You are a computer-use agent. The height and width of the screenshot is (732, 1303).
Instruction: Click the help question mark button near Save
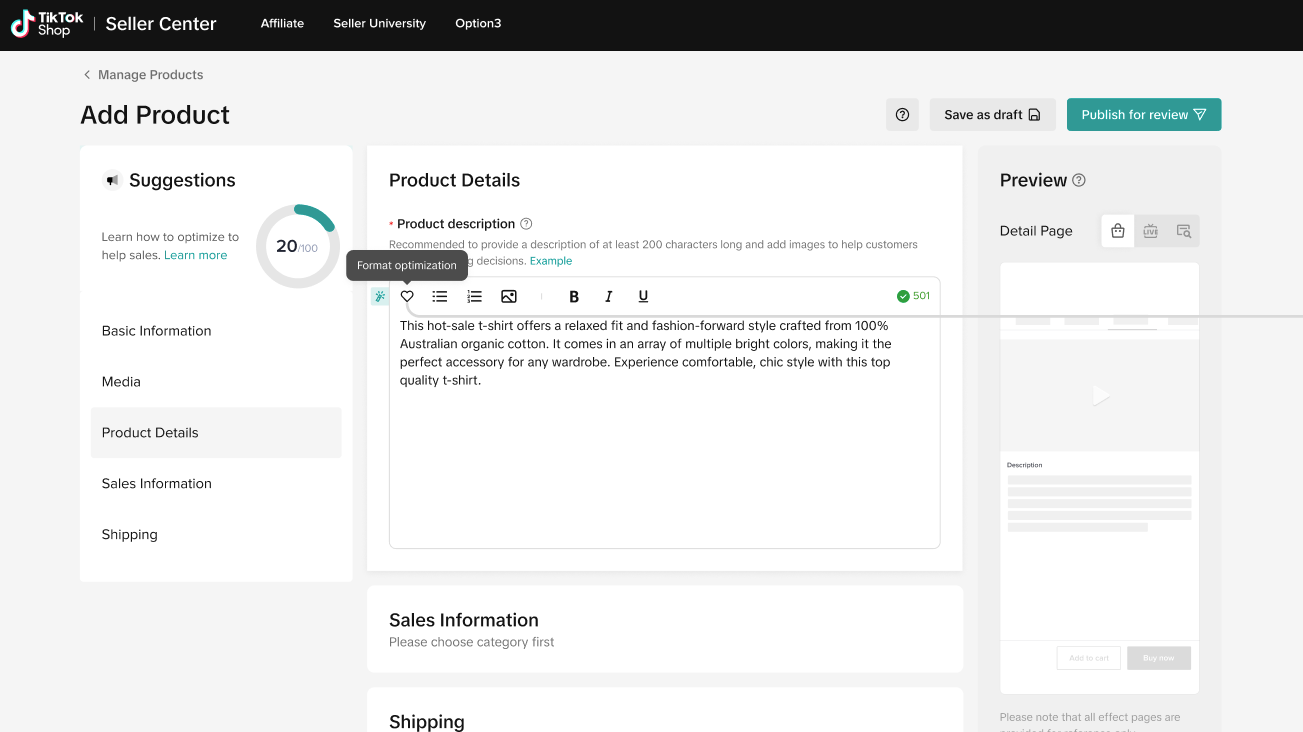click(x=902, y=115)
